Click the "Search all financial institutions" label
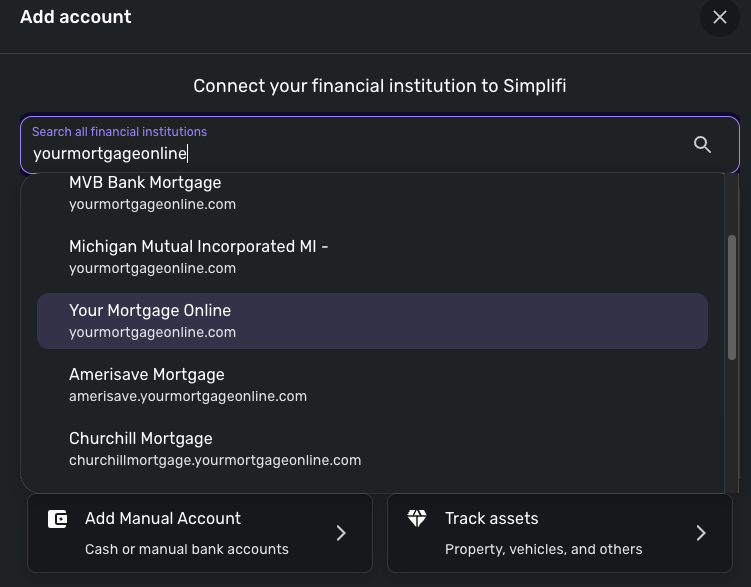Viewport: 751px width, 587px height. (x=119, y=131)
